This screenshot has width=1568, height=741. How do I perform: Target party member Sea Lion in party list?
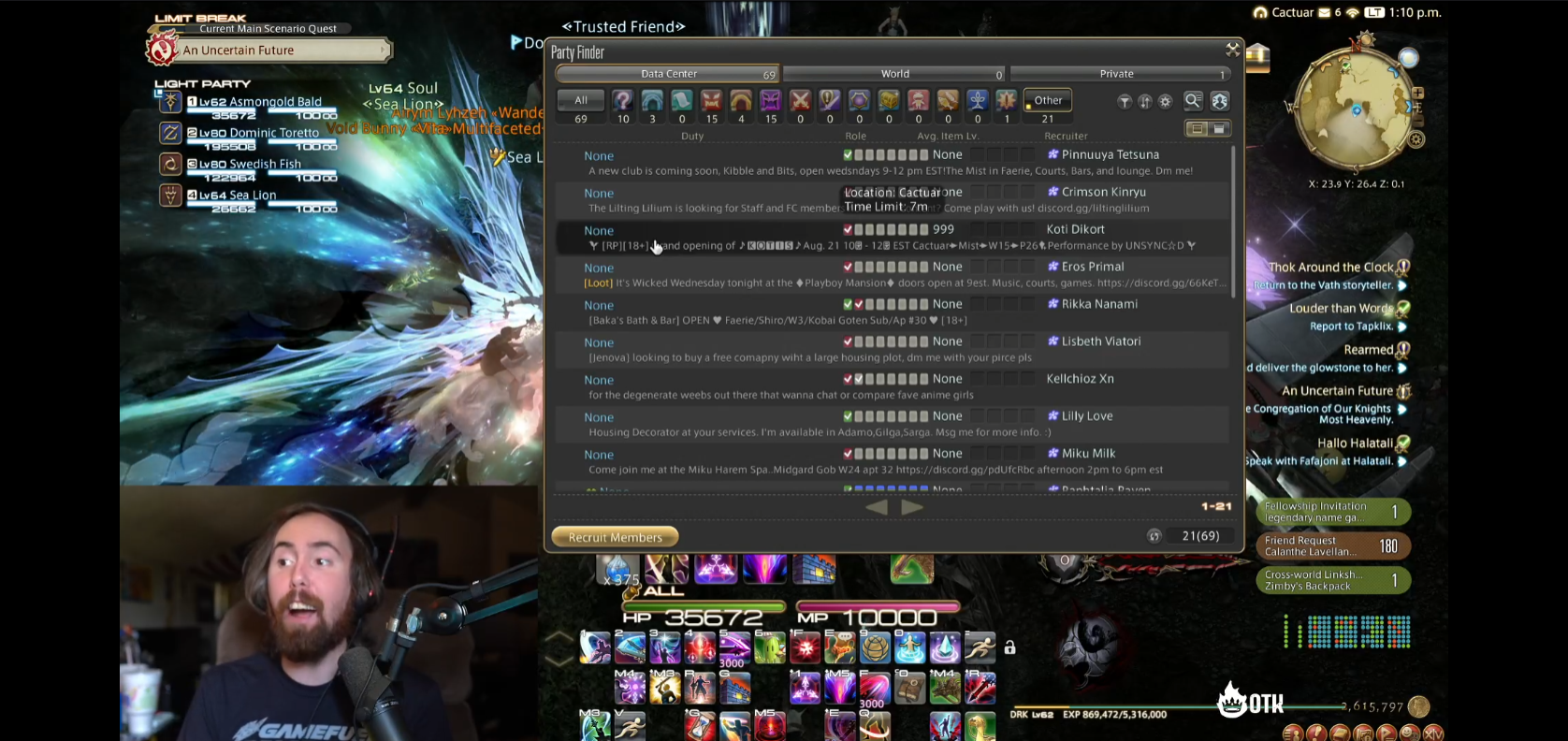pos(249,200)
